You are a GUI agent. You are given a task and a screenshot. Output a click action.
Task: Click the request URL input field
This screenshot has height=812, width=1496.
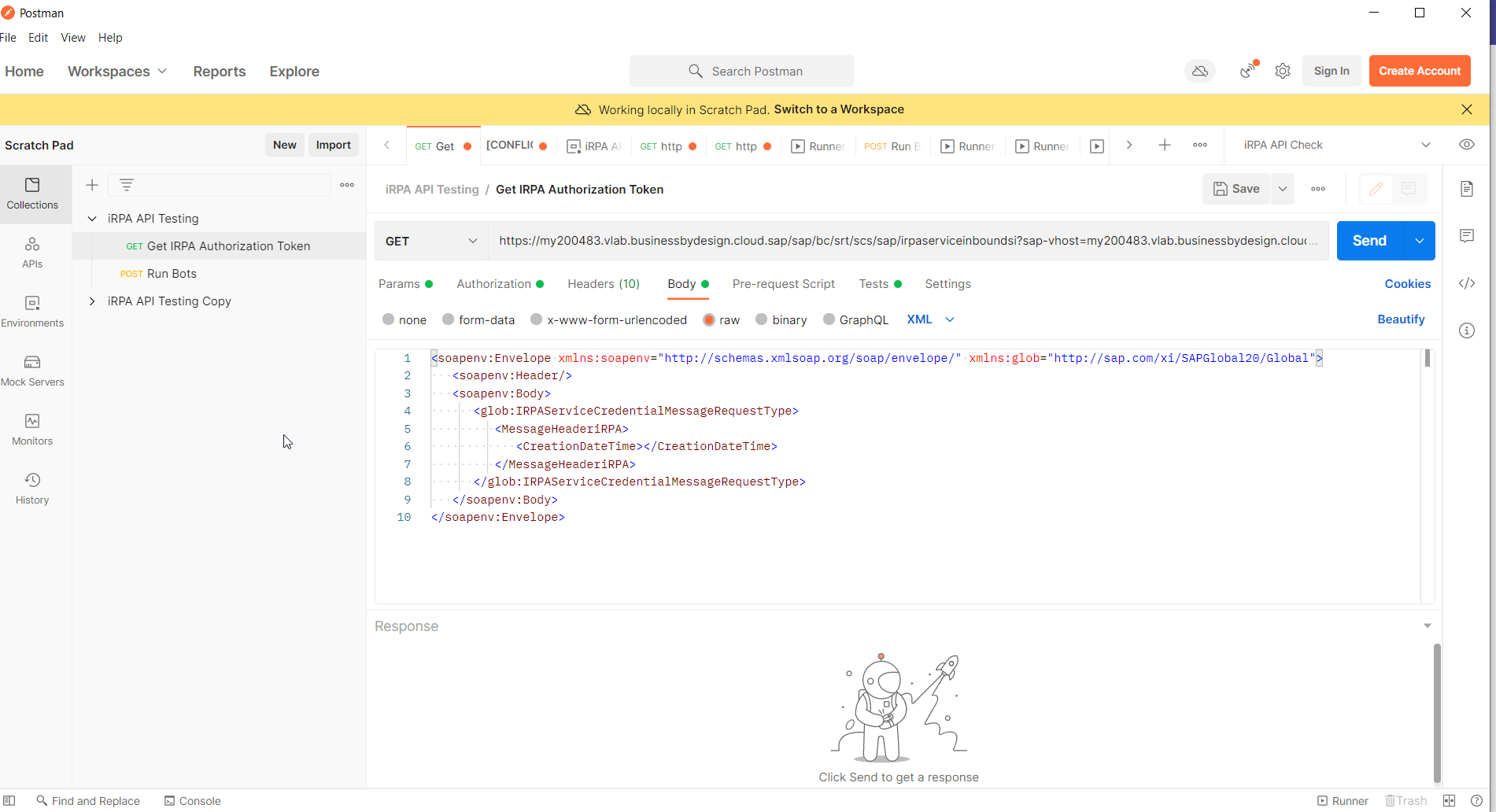click(908, 241)
